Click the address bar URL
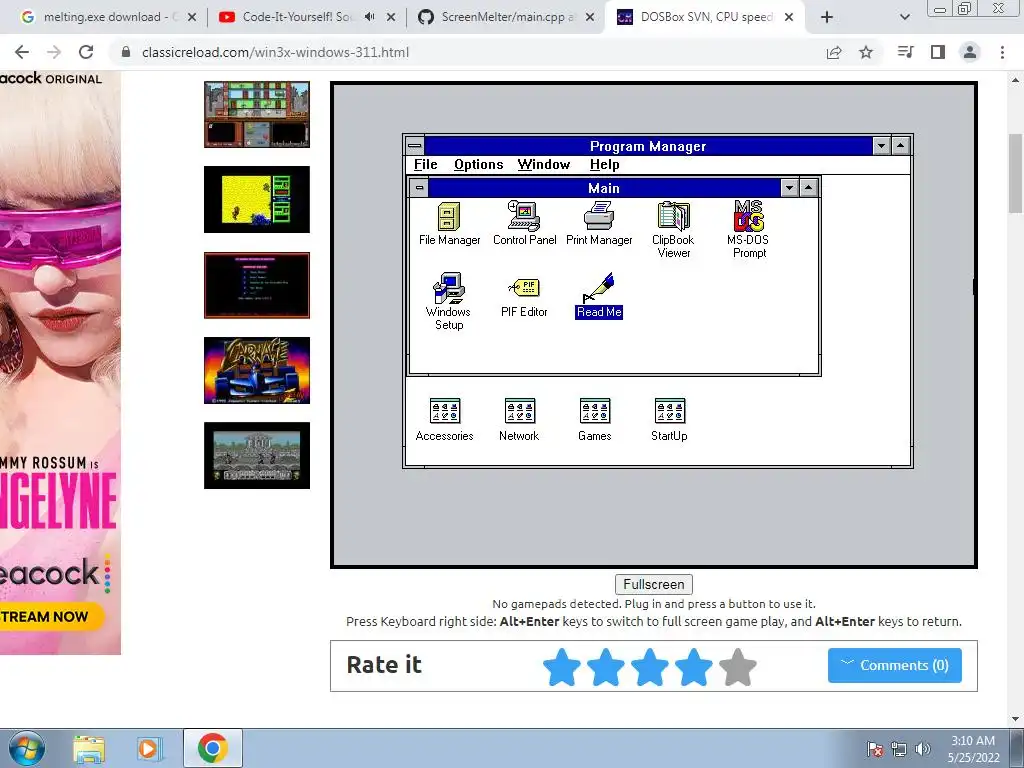The width and height of the screenshot is (1024, 768). coord(275,52)
